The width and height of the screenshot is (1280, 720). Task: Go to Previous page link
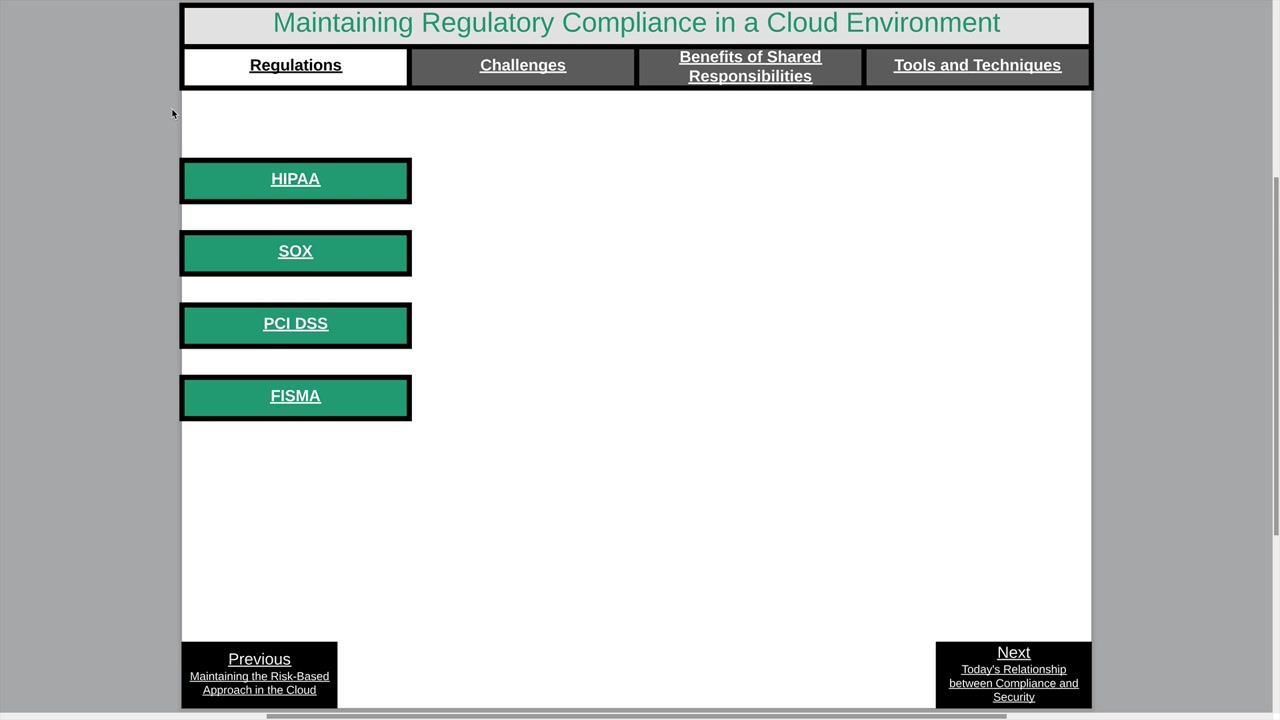pos(259,675)
